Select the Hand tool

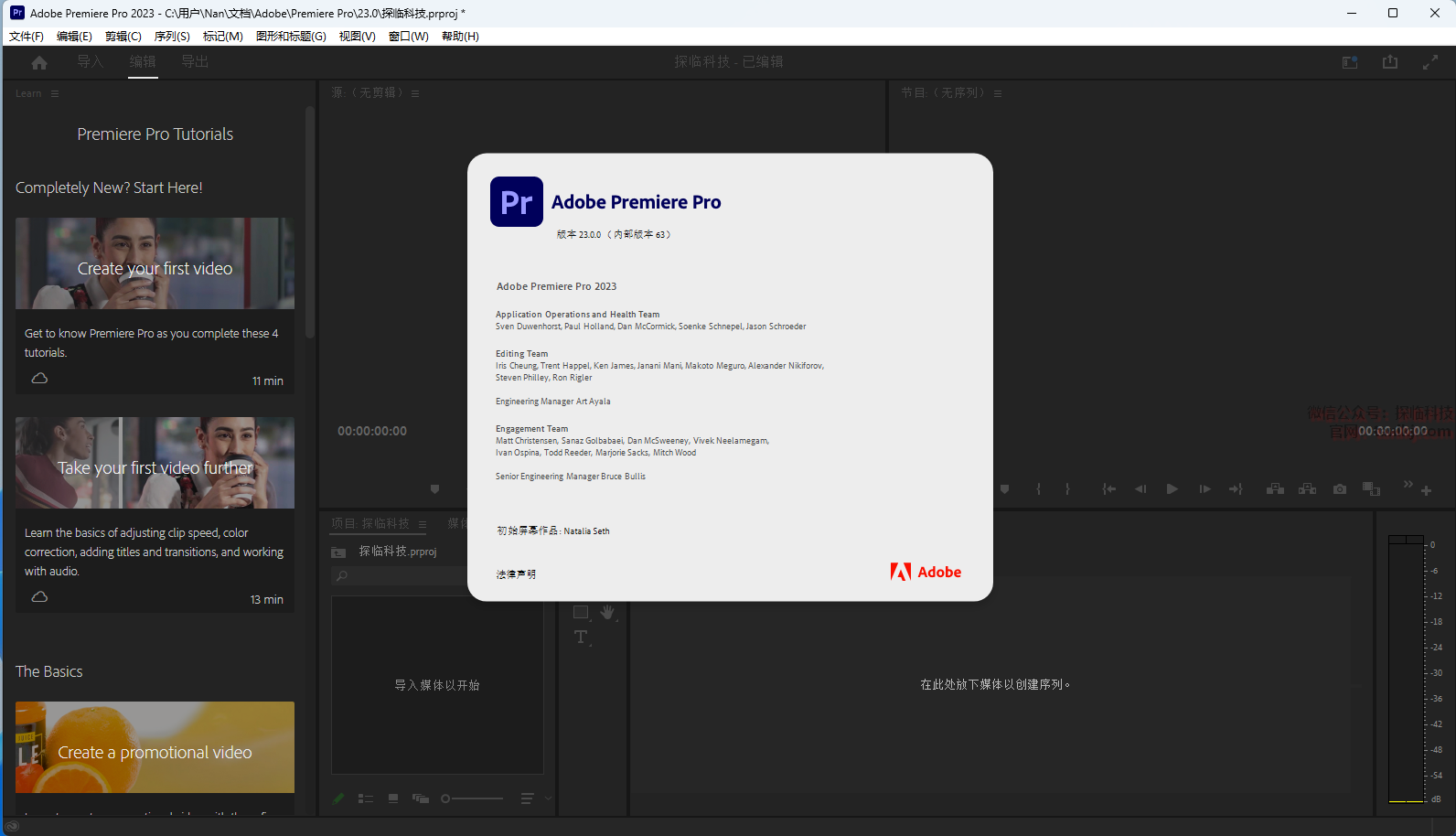pos(607,612)
